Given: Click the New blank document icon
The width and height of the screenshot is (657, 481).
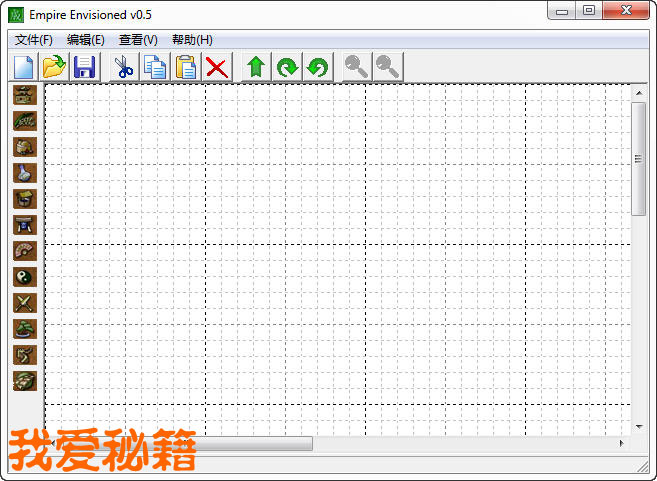Looking at the screenshot, I should [24, 67].
